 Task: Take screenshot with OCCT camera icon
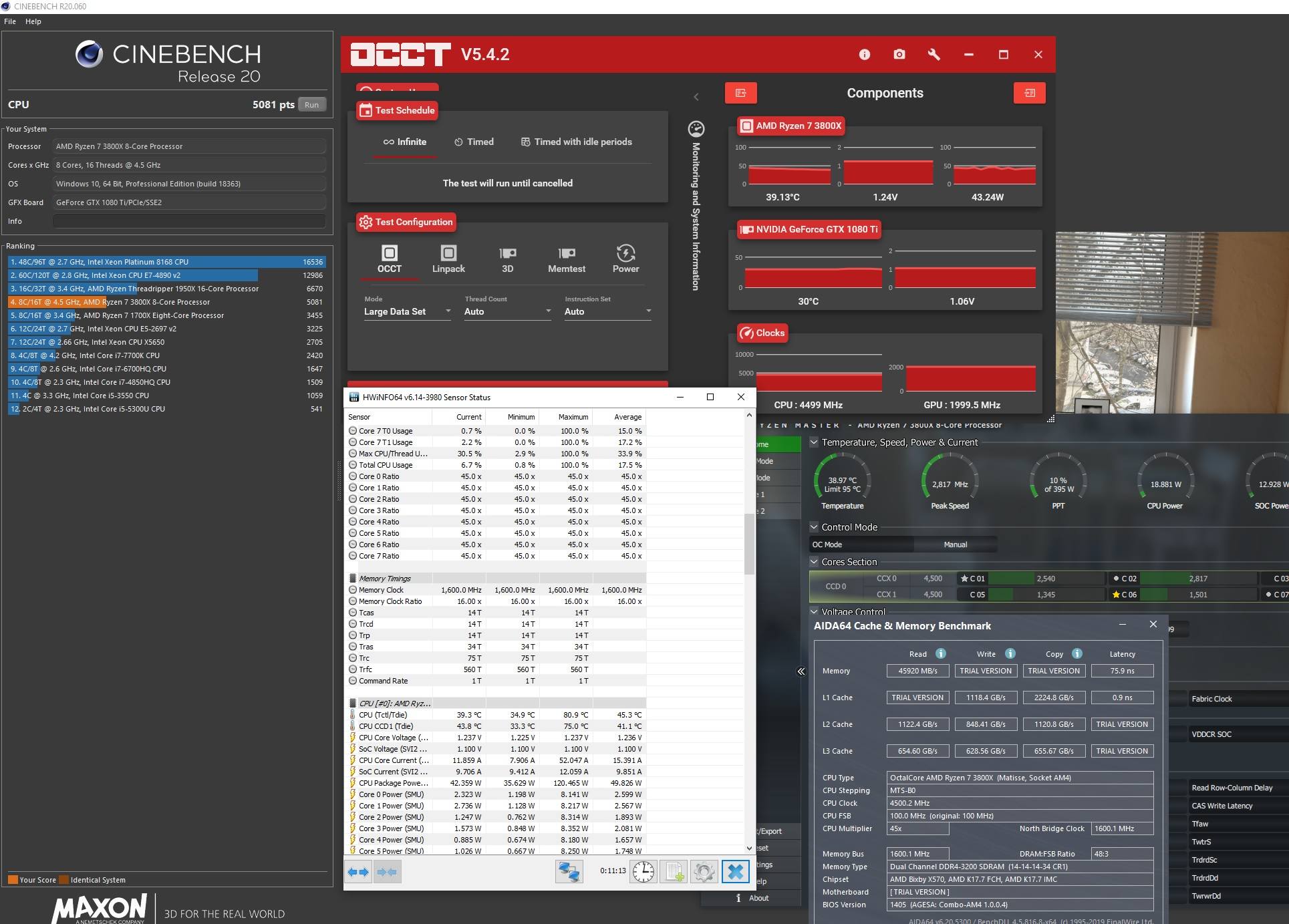coord(899,55)
